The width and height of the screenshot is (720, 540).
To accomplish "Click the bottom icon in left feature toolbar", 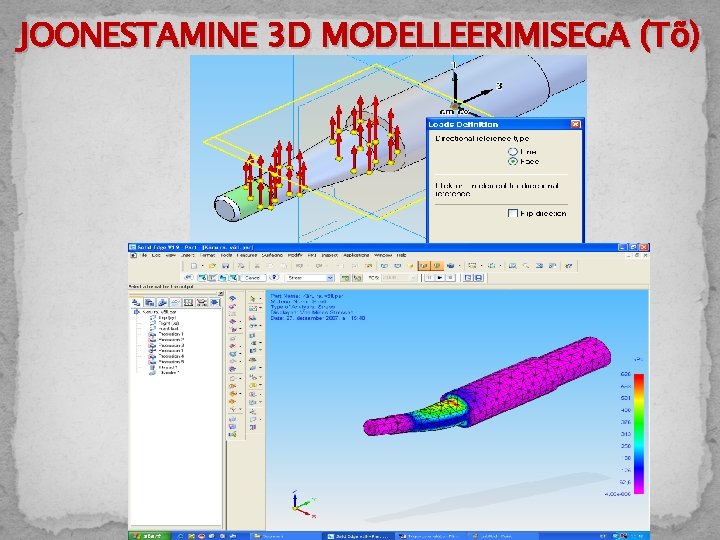I will (x=233, y=434).
